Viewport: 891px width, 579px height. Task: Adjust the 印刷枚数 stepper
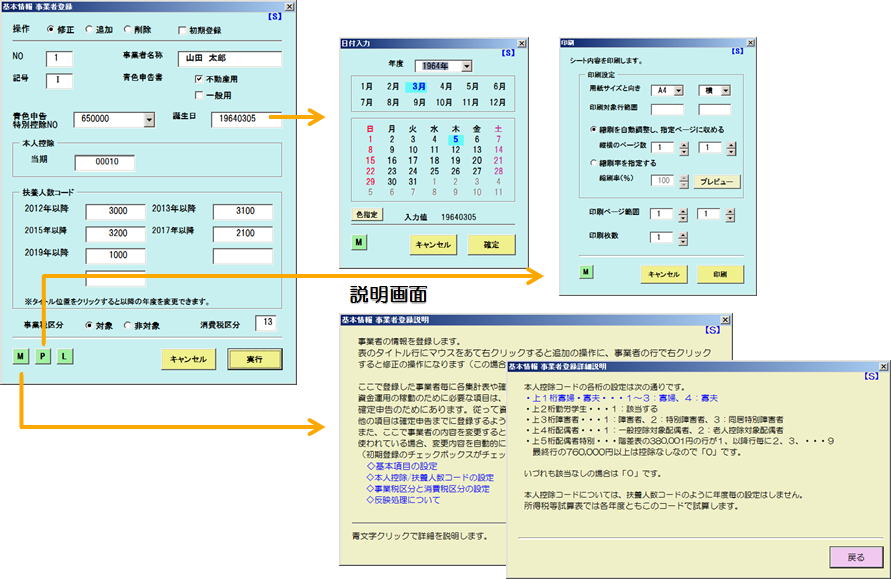pos(683,238)
